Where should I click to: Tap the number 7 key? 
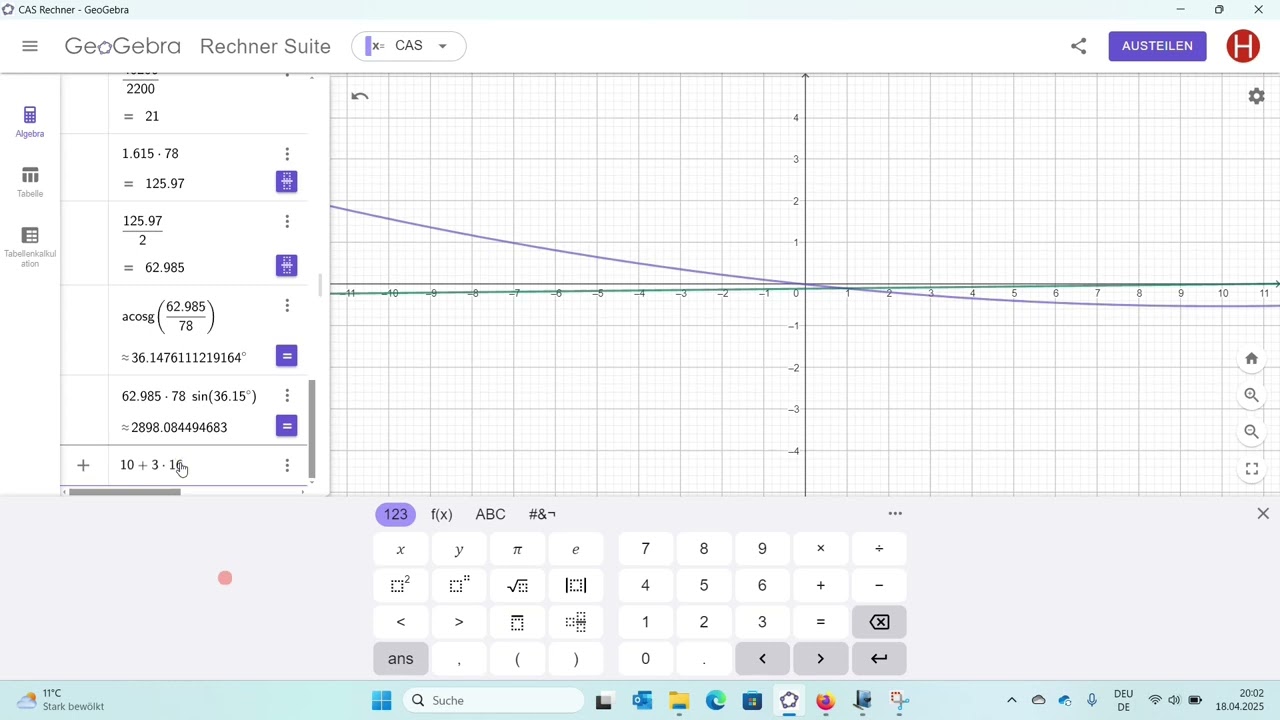(x=645, y=549)
